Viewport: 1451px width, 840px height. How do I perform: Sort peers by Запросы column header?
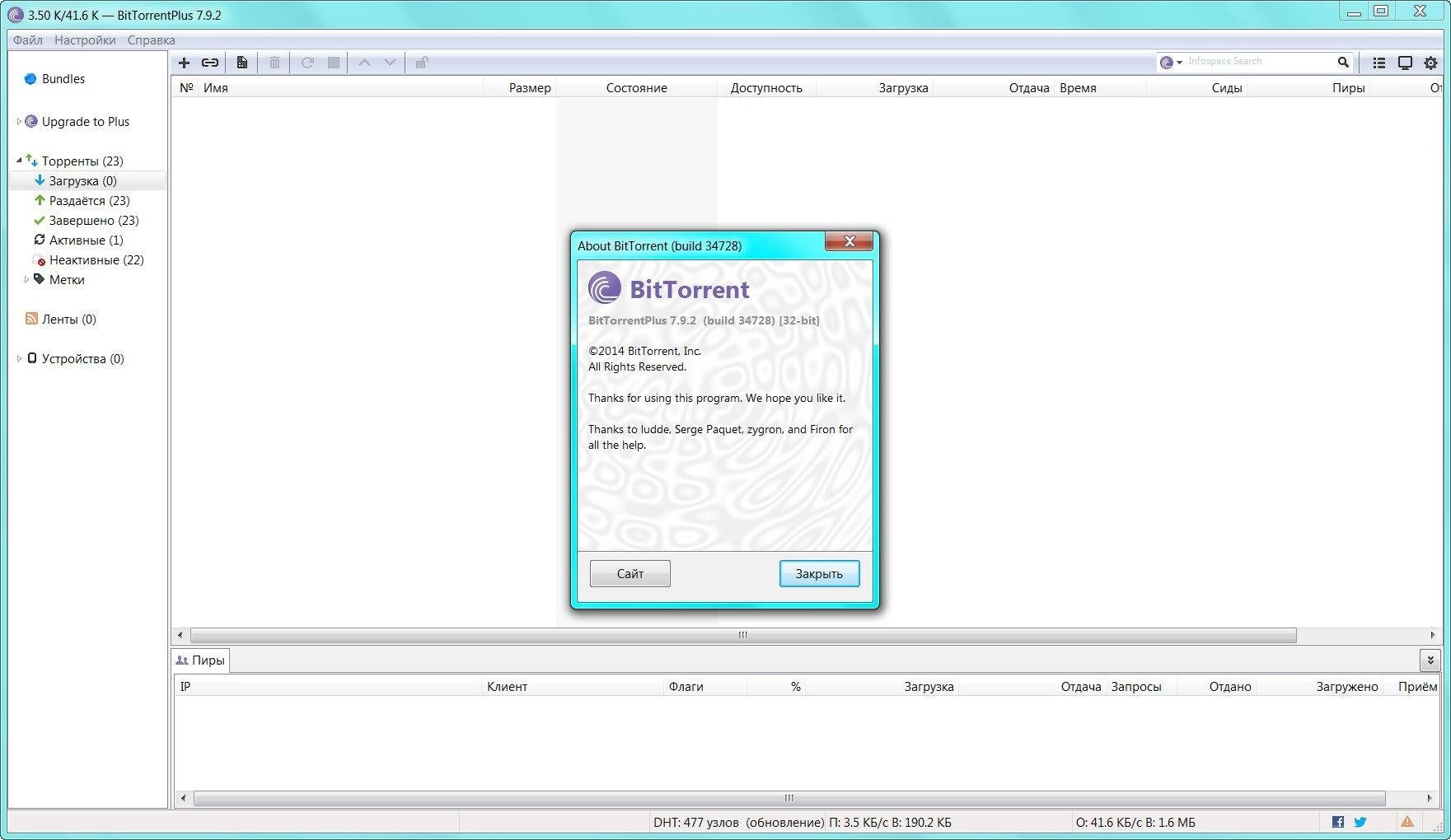pos(1141,687)
